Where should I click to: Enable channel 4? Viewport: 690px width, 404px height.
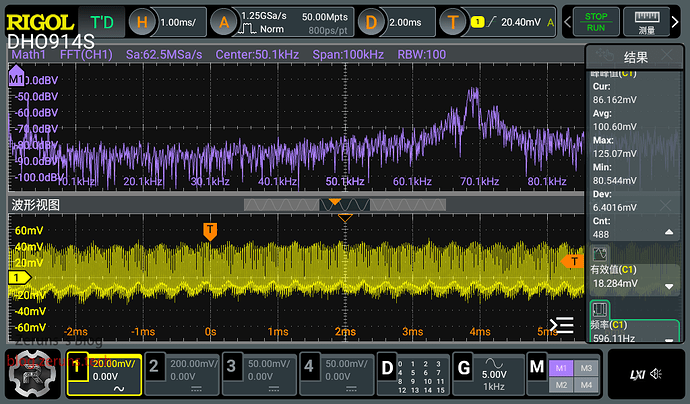(x=337, y=376)
